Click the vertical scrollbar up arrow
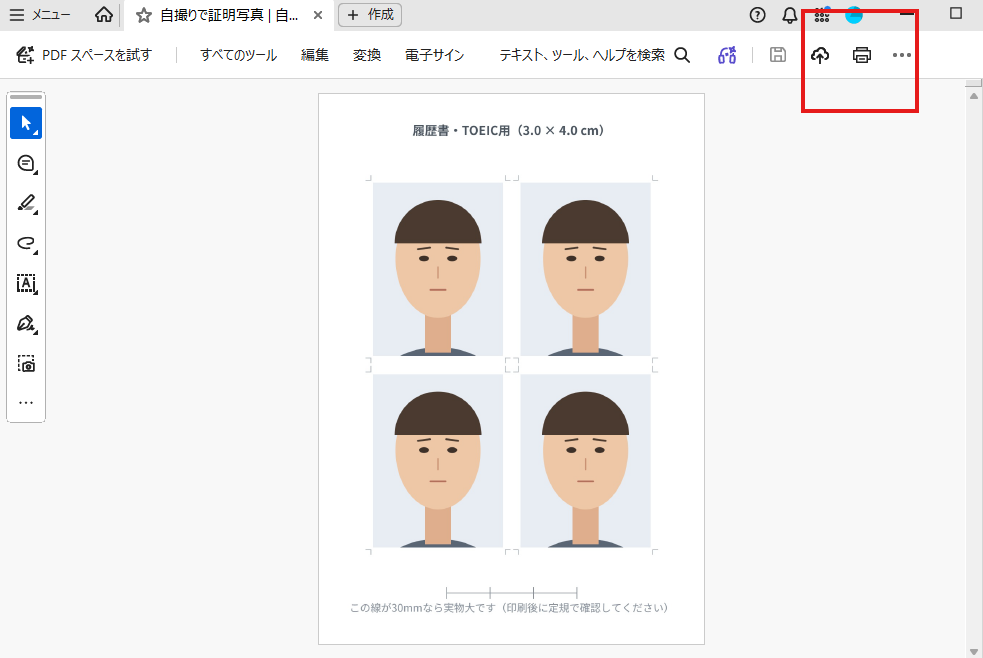This screenshot has height=658, width=983. pos(974,97)
